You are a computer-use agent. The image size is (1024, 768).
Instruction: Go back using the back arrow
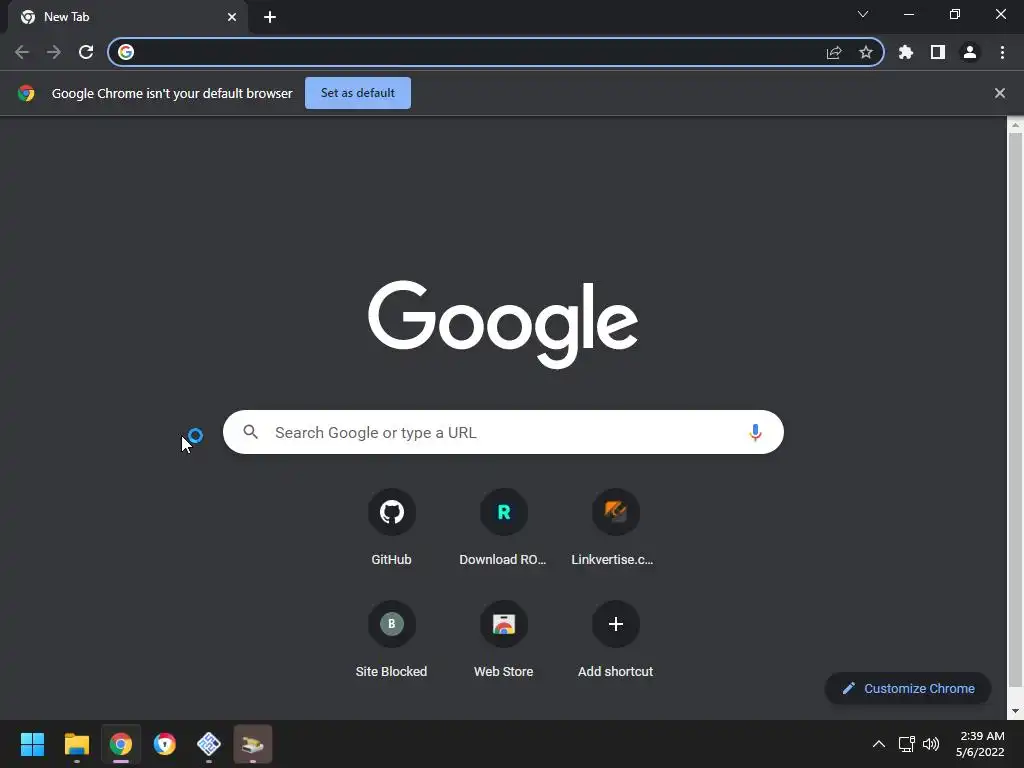22,52
